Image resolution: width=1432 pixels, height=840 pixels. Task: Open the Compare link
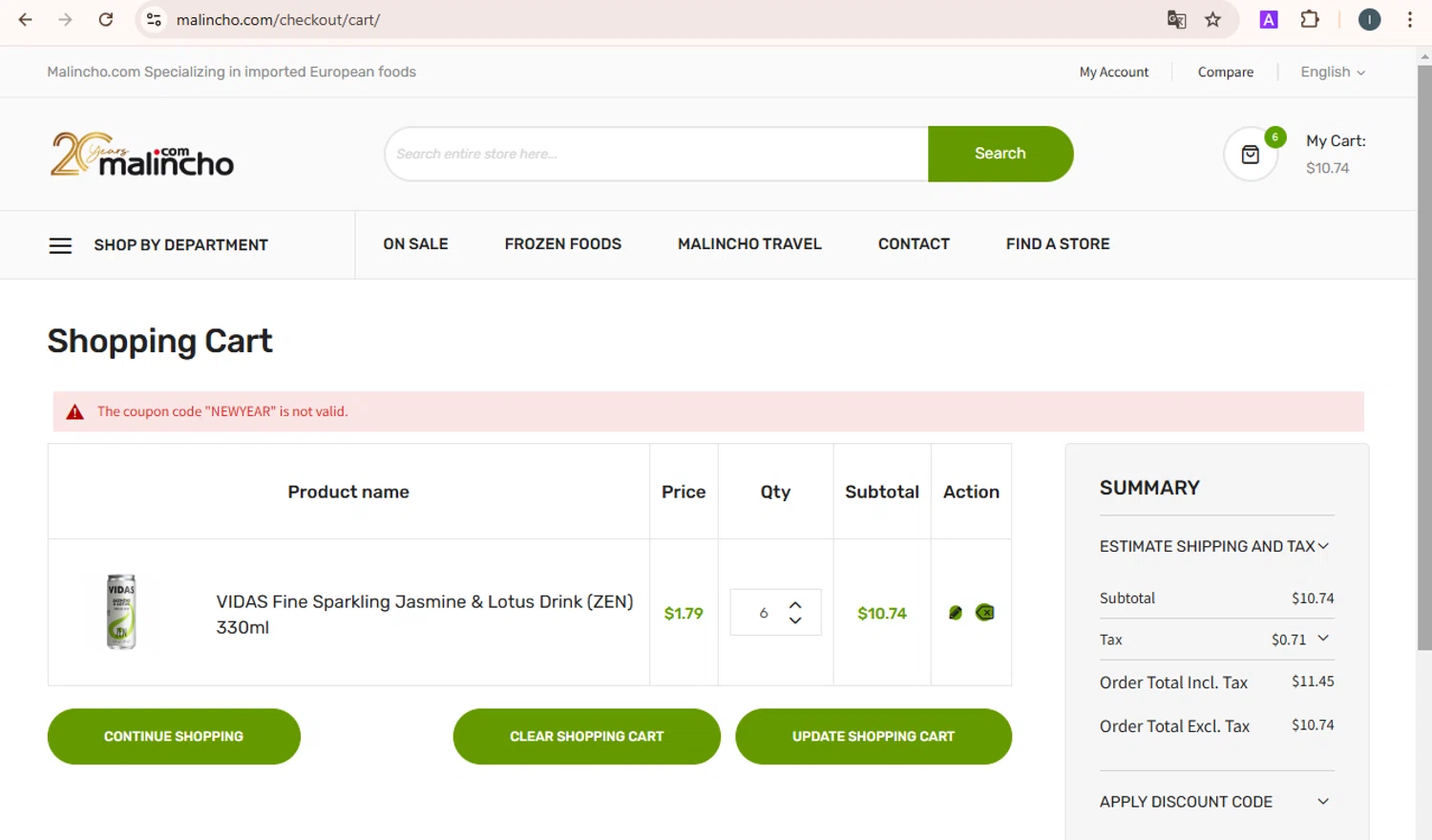click(1226, 73)
